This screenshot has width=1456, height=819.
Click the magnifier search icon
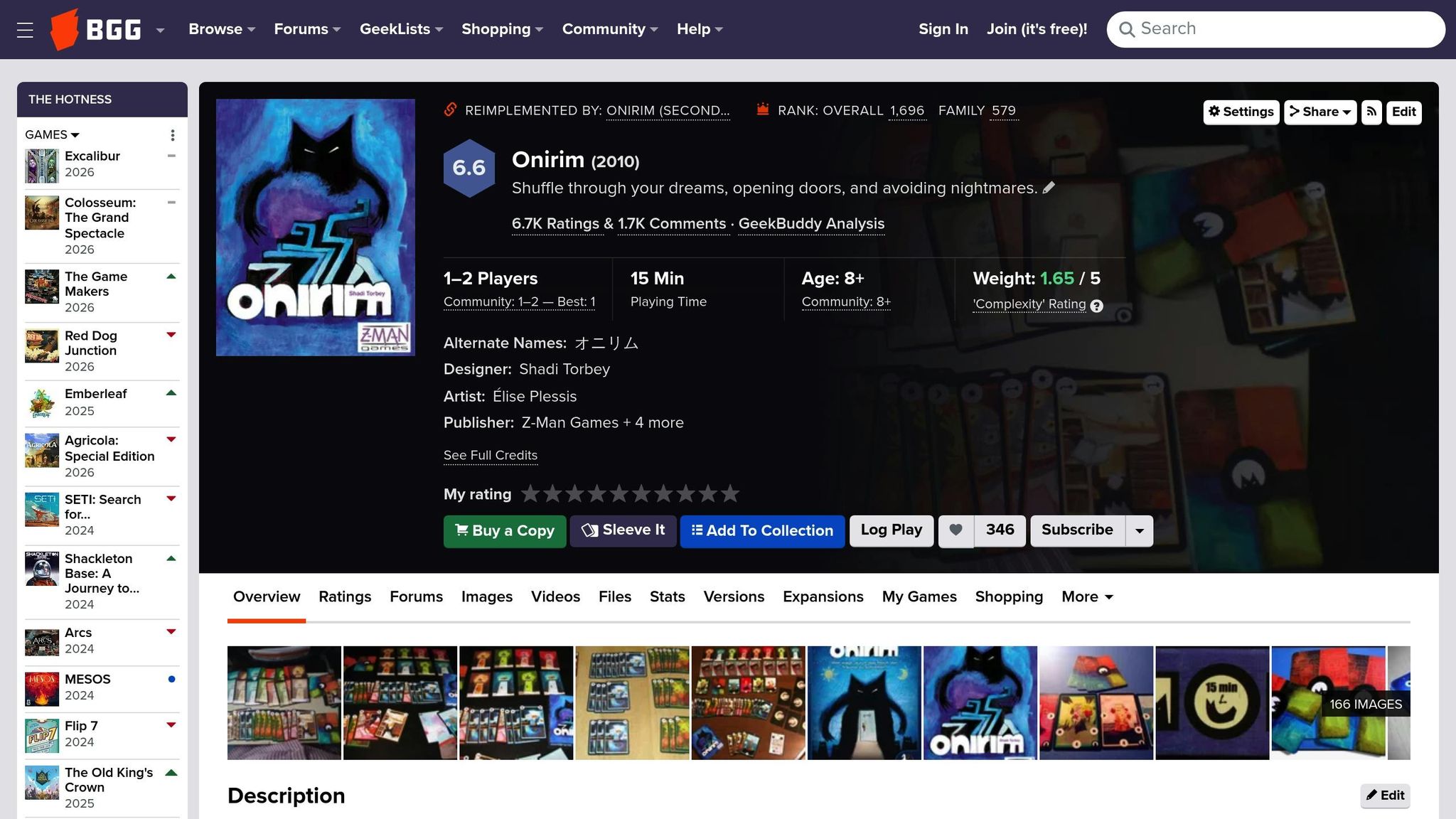(1126, 29)
